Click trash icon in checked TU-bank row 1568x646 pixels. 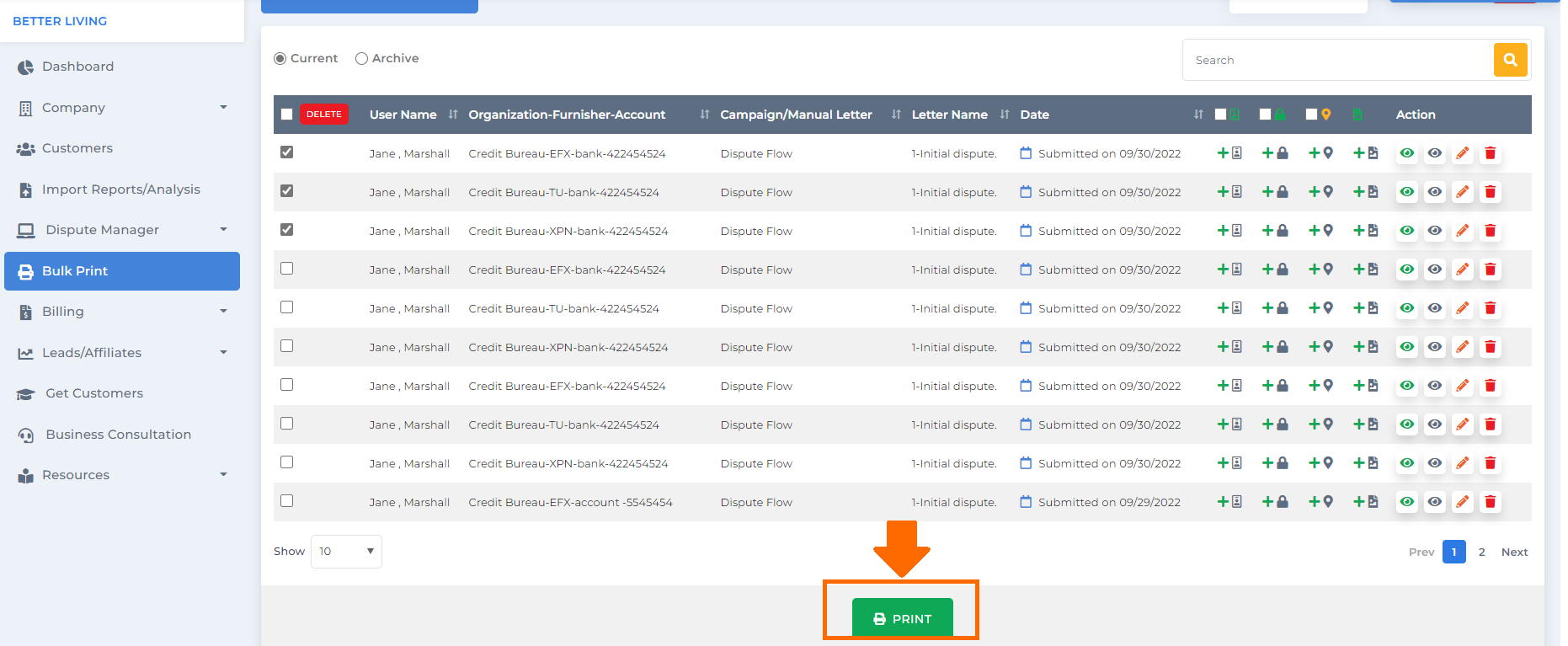(x=1491, y=192)
